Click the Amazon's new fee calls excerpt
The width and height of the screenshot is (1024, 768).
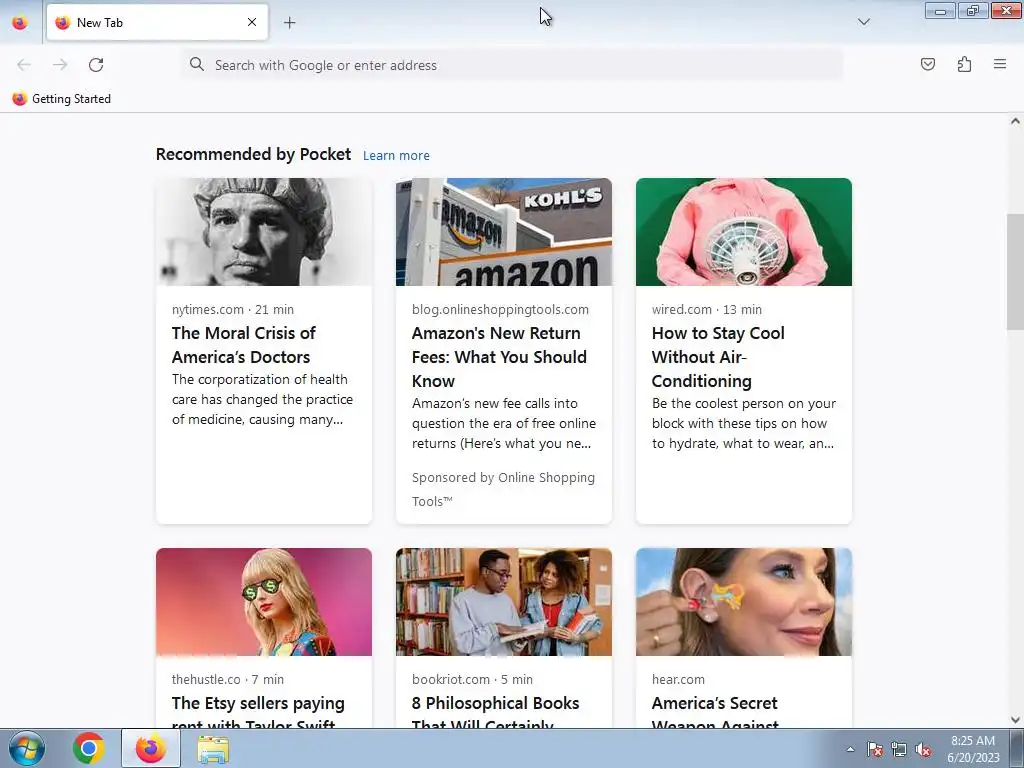tap(504, 423)
